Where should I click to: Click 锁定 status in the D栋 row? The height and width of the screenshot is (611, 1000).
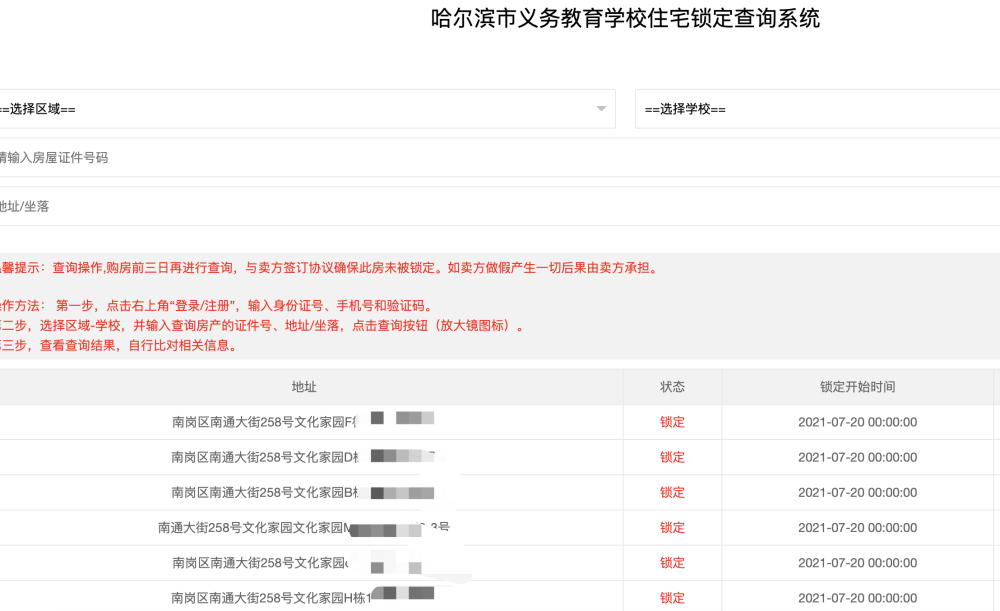click(672, 457)
